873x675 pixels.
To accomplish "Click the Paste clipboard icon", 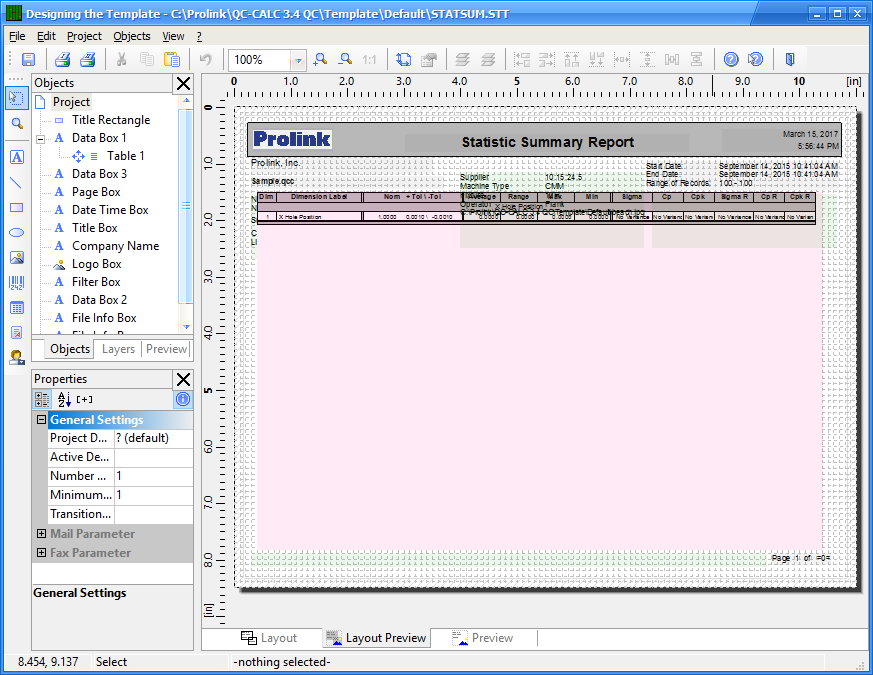I will [172, 60].
